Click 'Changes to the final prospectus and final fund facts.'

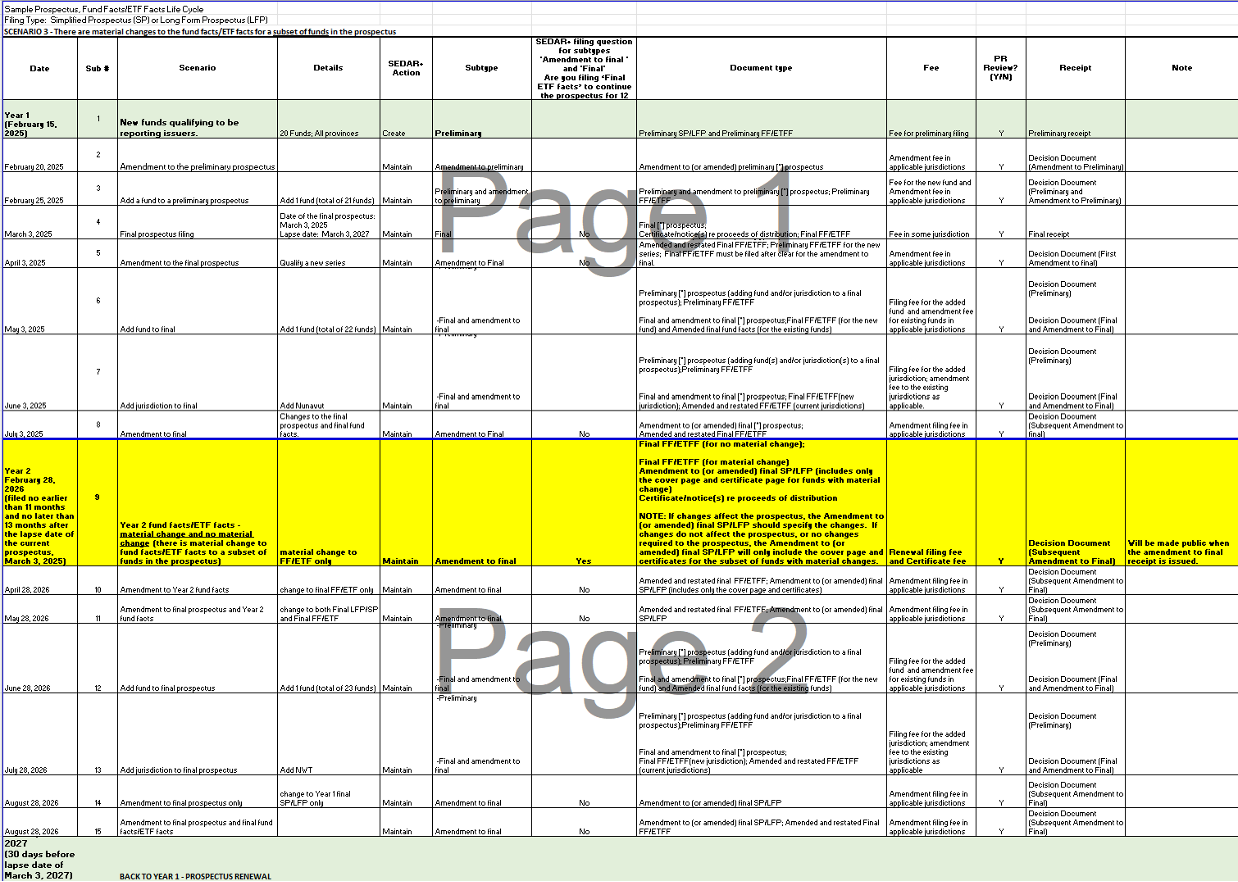328,425
